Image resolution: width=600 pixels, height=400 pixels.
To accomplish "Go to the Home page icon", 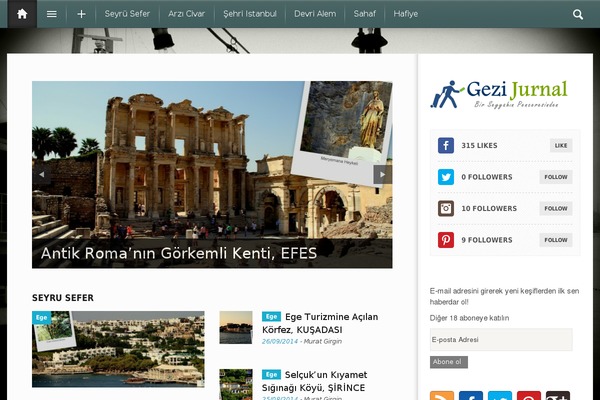I will [x=22, y=14].
